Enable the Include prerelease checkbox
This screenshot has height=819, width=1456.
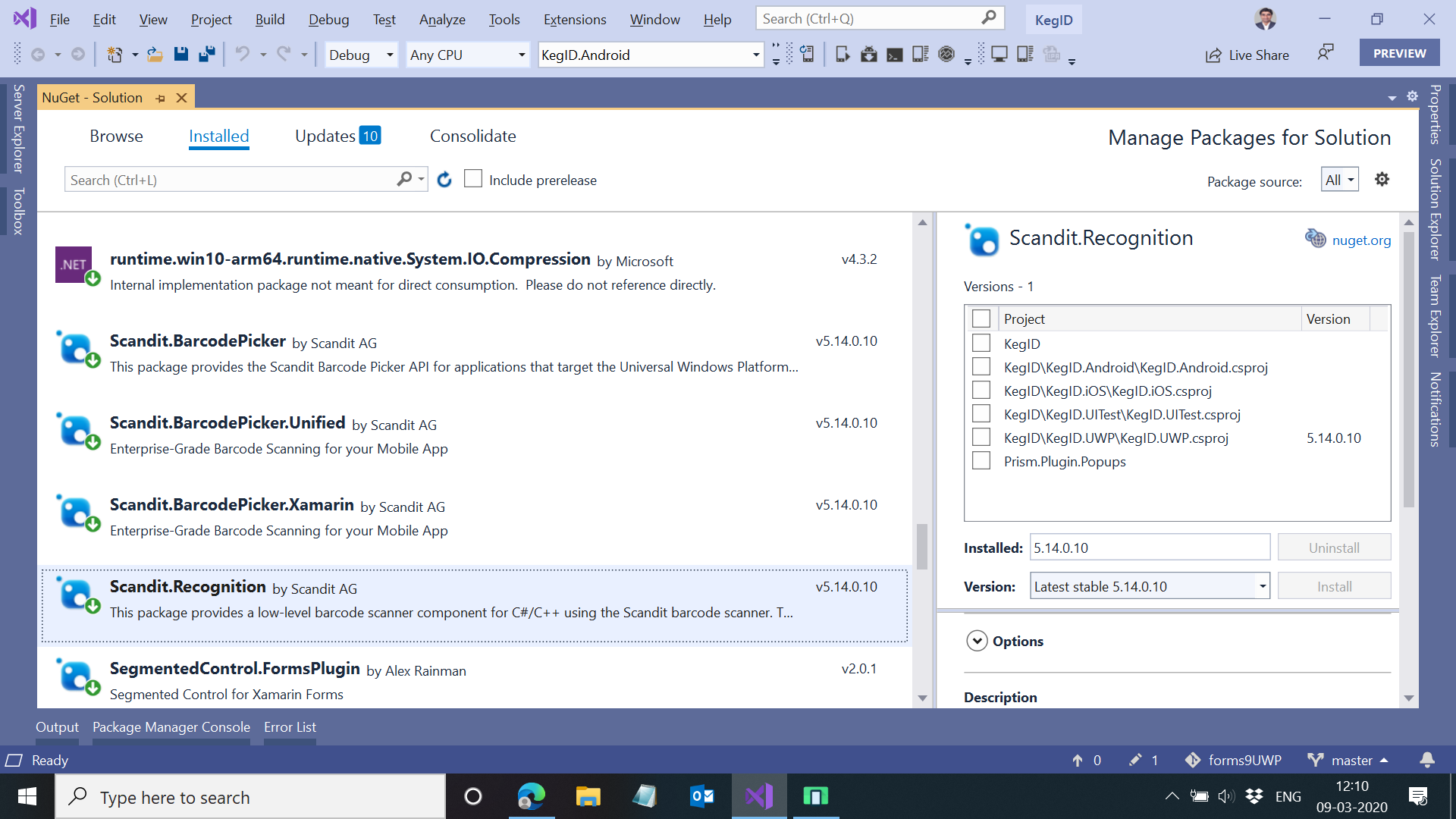click(473, 178)
